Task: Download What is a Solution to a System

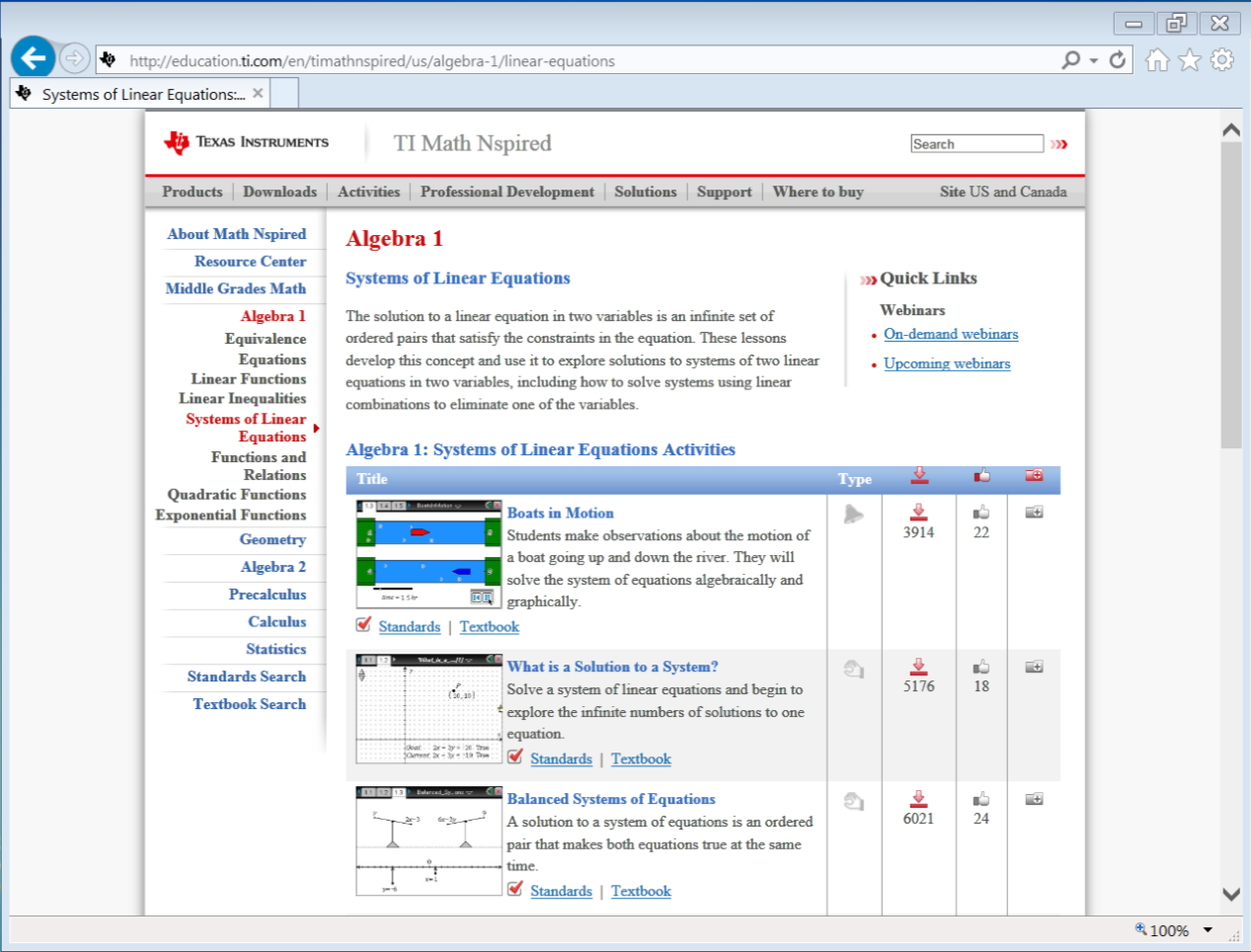Action: [918, 667]
